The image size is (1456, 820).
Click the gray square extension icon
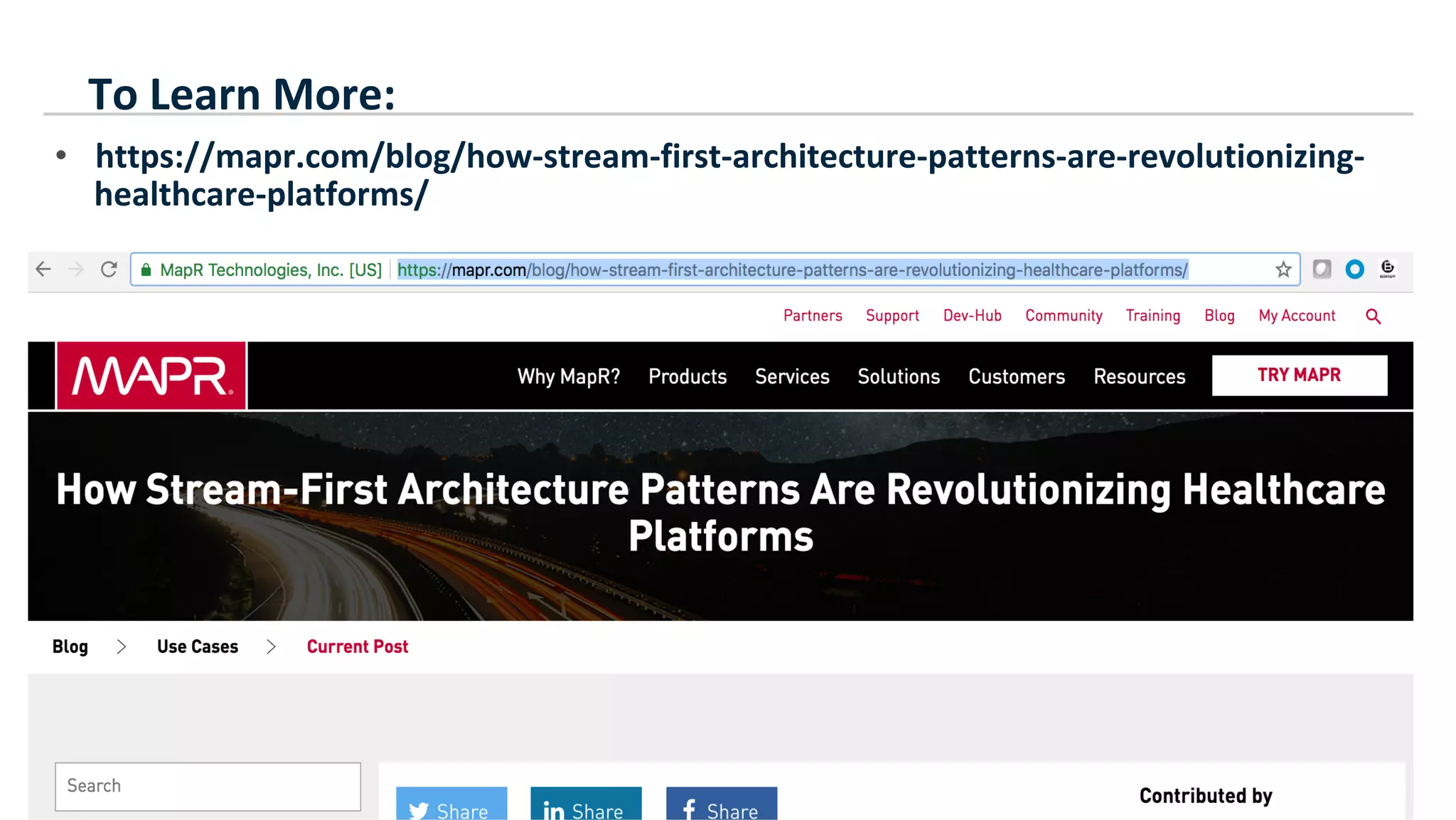tap(1322, 269)
